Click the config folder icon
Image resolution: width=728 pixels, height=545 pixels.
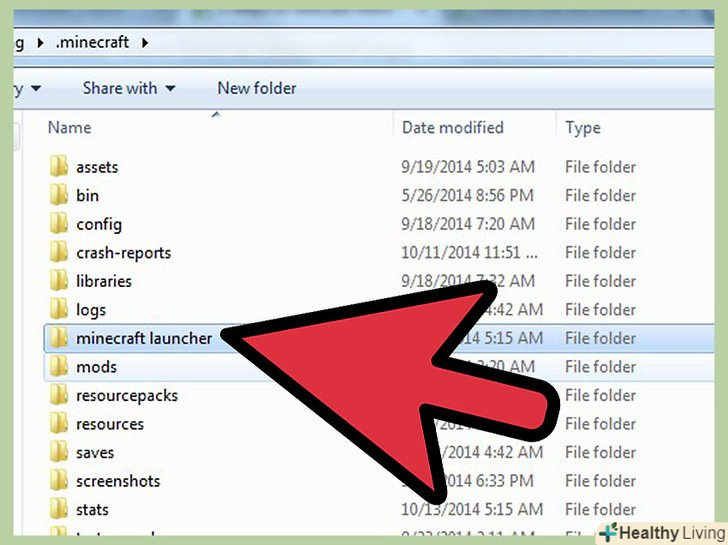coord(59,224)
